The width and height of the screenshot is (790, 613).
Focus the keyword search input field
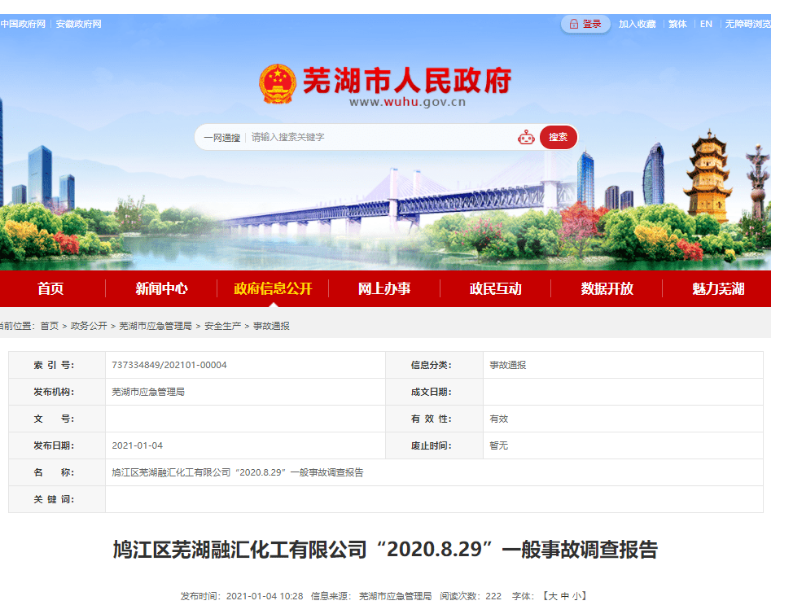[380, 137]
